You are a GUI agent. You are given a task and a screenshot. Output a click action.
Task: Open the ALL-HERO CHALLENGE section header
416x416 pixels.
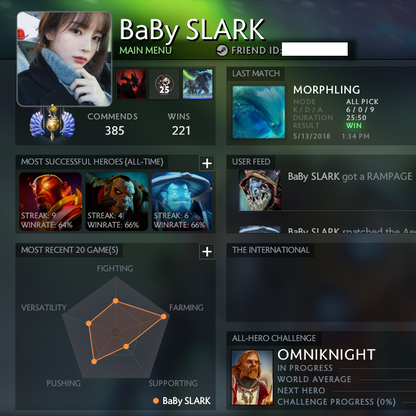pyautogui.click(x=274, y=338)
